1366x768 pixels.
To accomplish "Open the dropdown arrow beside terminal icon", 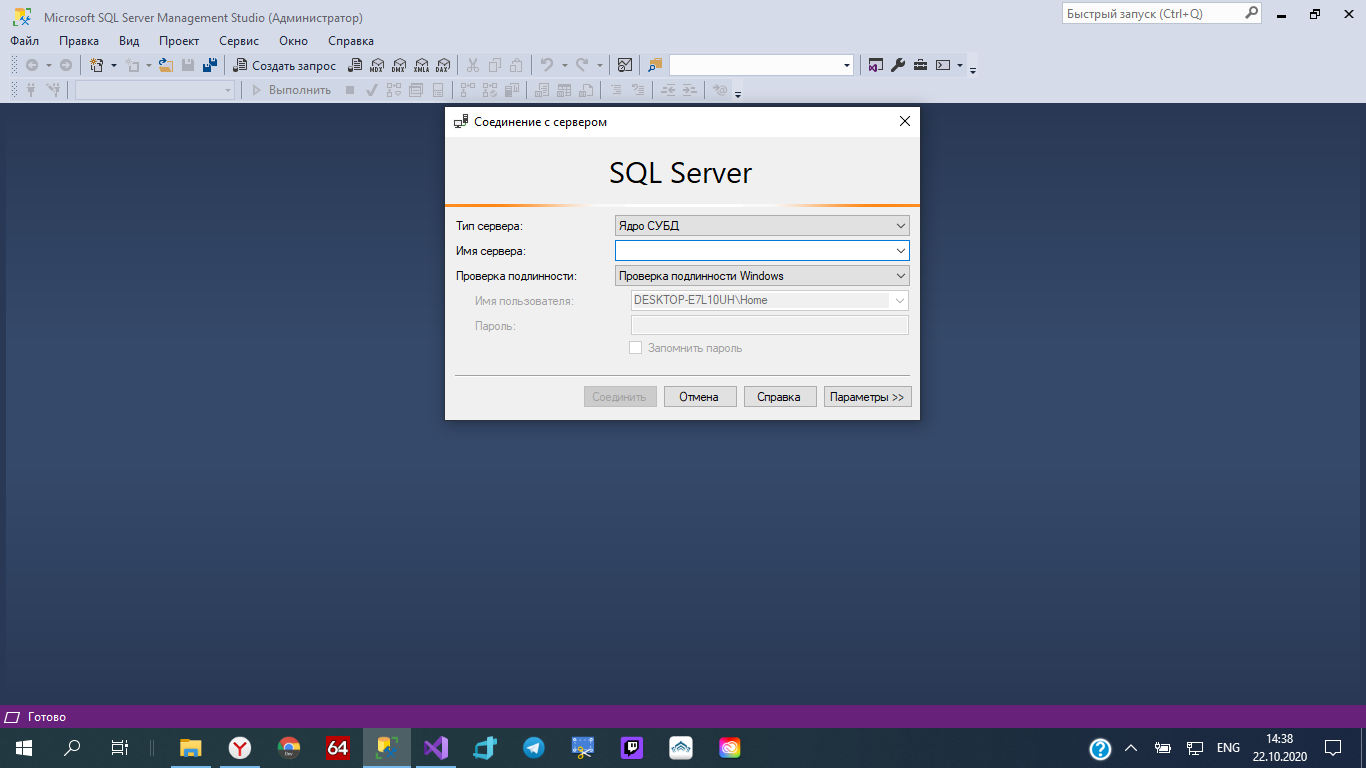I will point(960,65).
